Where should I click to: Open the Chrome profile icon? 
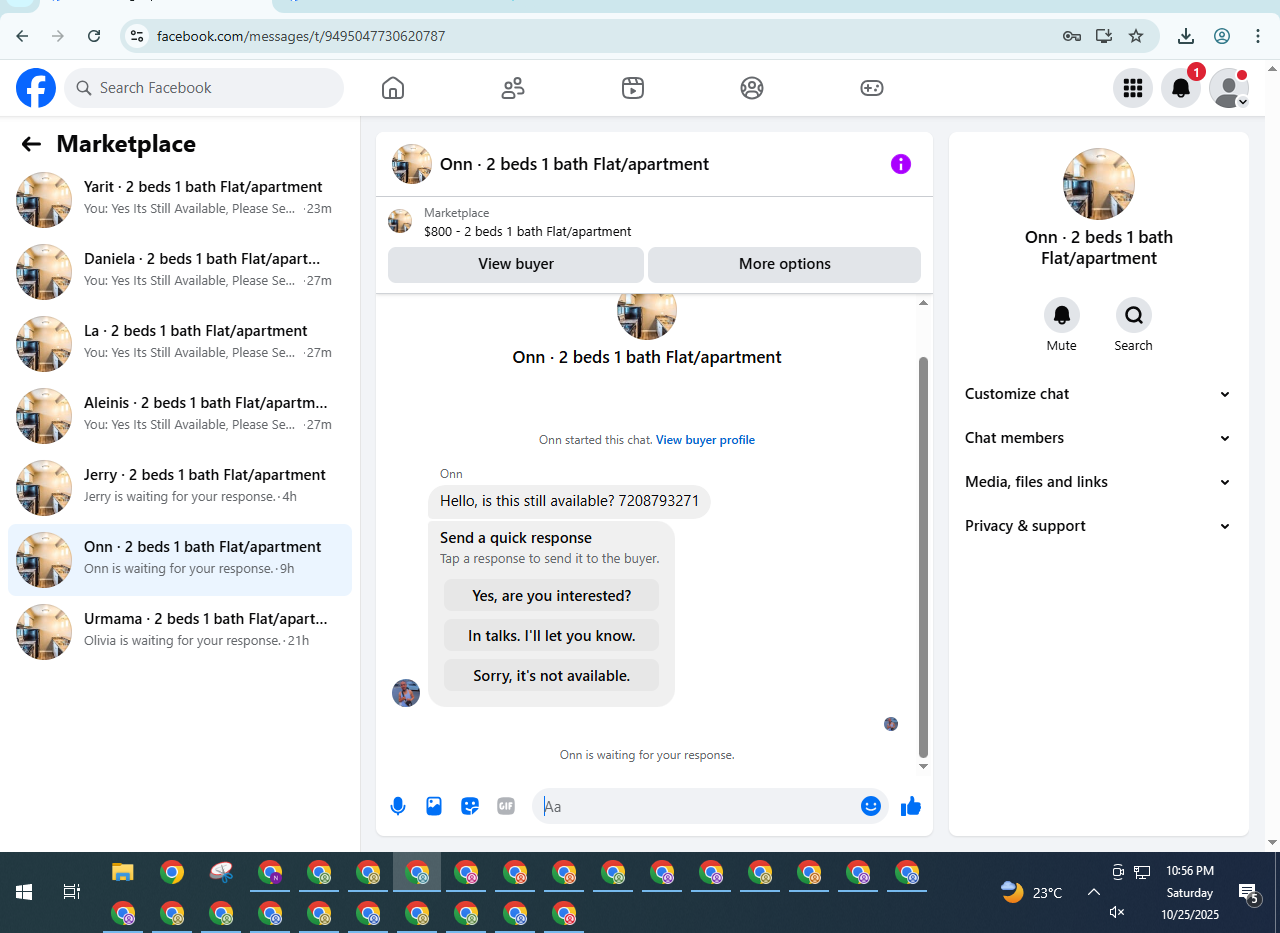point(1222,36)
